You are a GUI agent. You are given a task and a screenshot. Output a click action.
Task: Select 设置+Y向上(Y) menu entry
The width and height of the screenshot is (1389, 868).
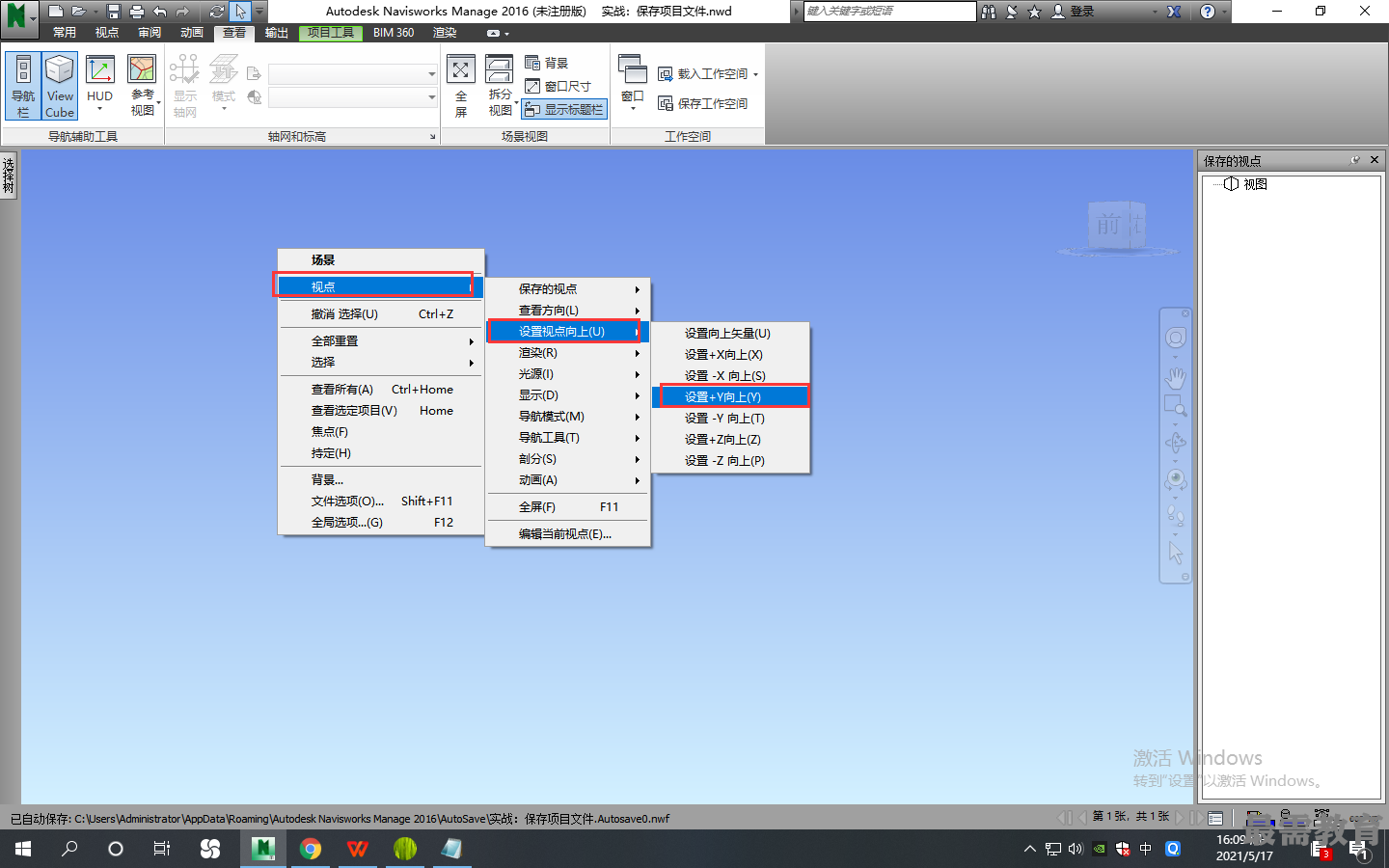[731, 397]
